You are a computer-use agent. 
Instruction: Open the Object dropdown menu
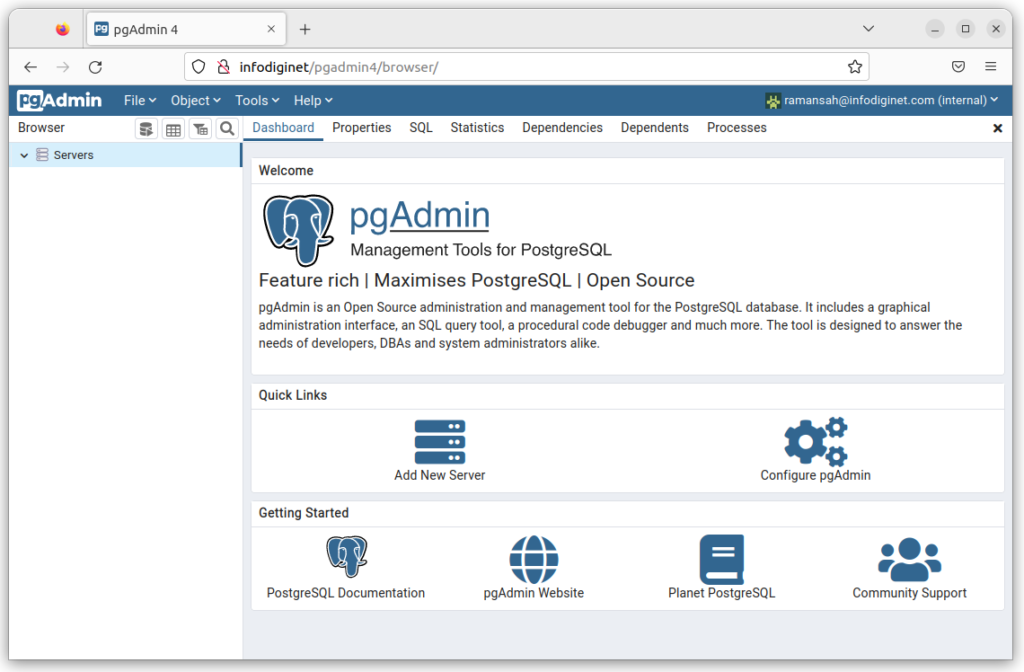tap(195, 101)
